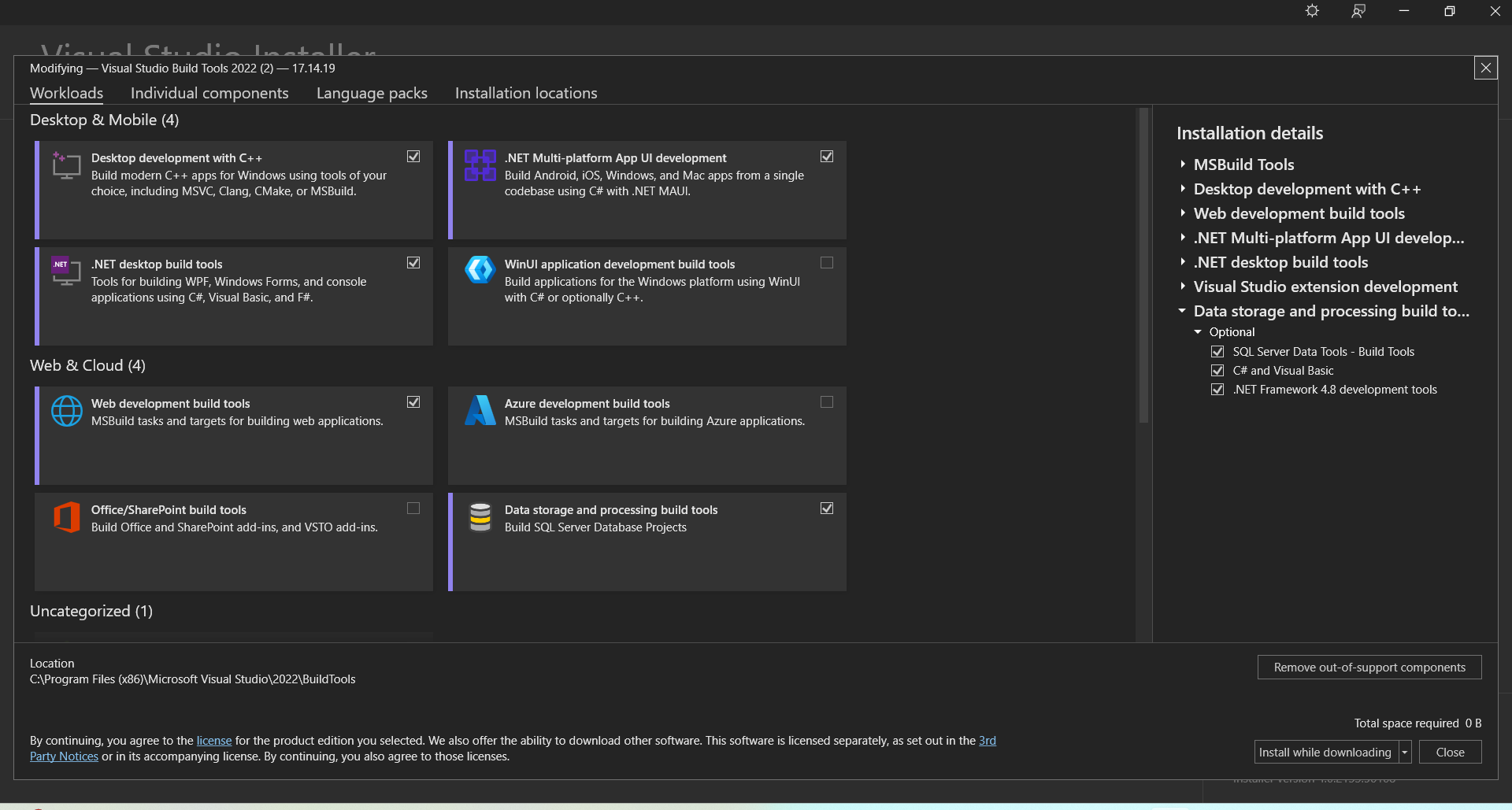Uncheck Data storage and processing build tools

coord(827,509)
